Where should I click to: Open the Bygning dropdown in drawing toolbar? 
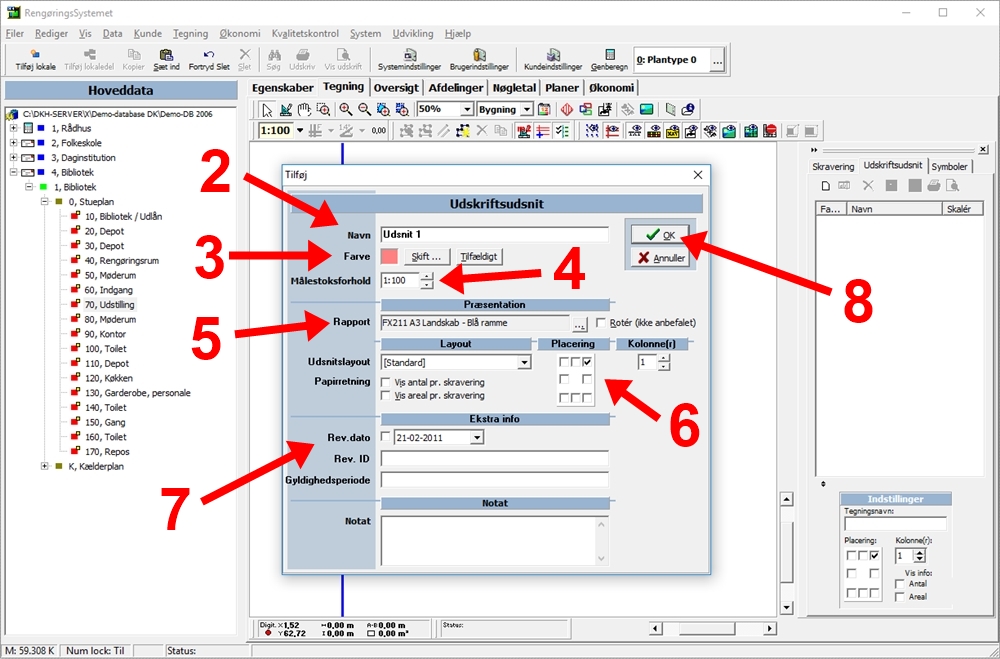[x=526, y=110]
